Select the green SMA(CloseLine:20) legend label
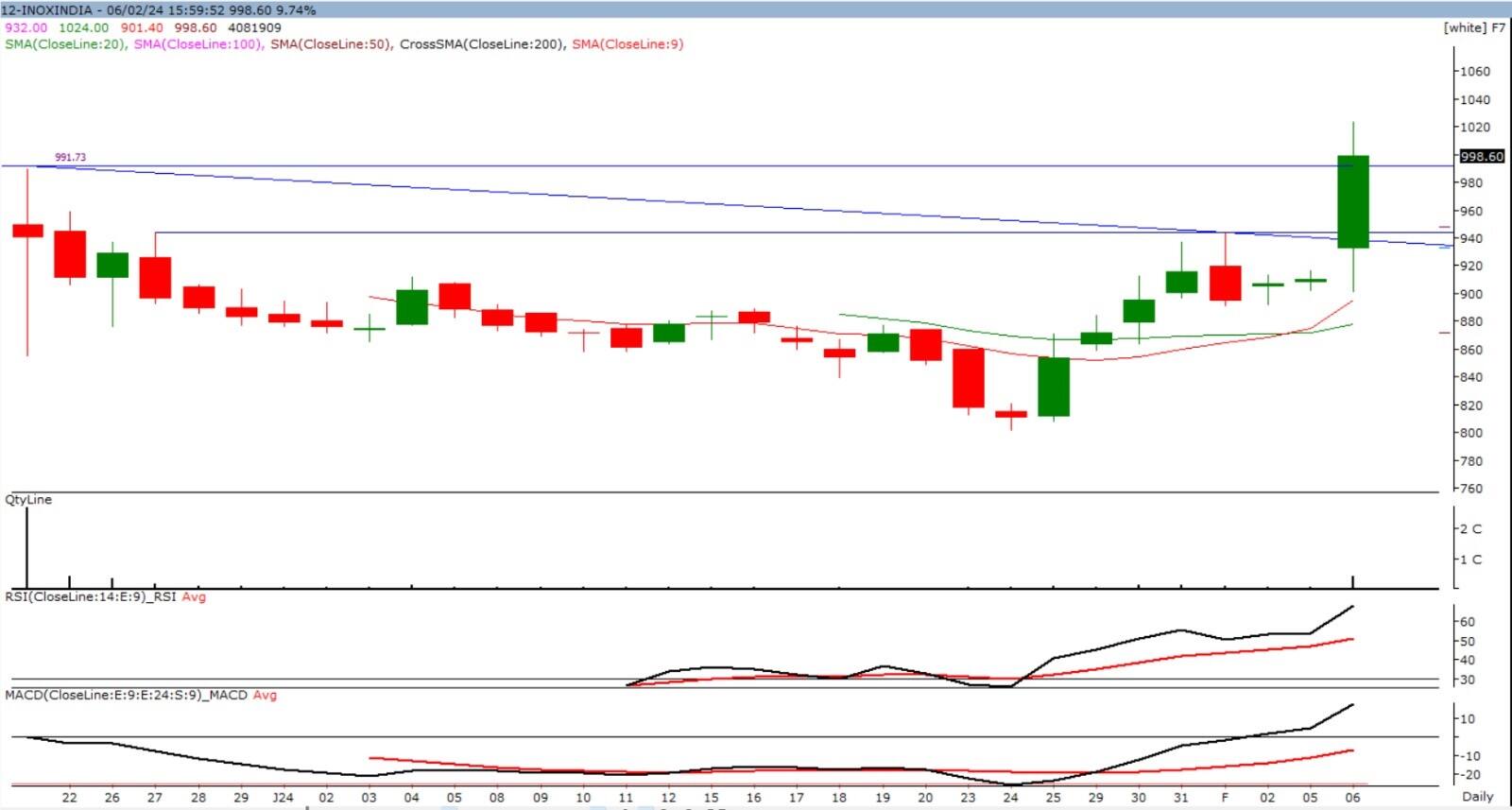This screenshot has width=1512, height=810. coord(65,44)
